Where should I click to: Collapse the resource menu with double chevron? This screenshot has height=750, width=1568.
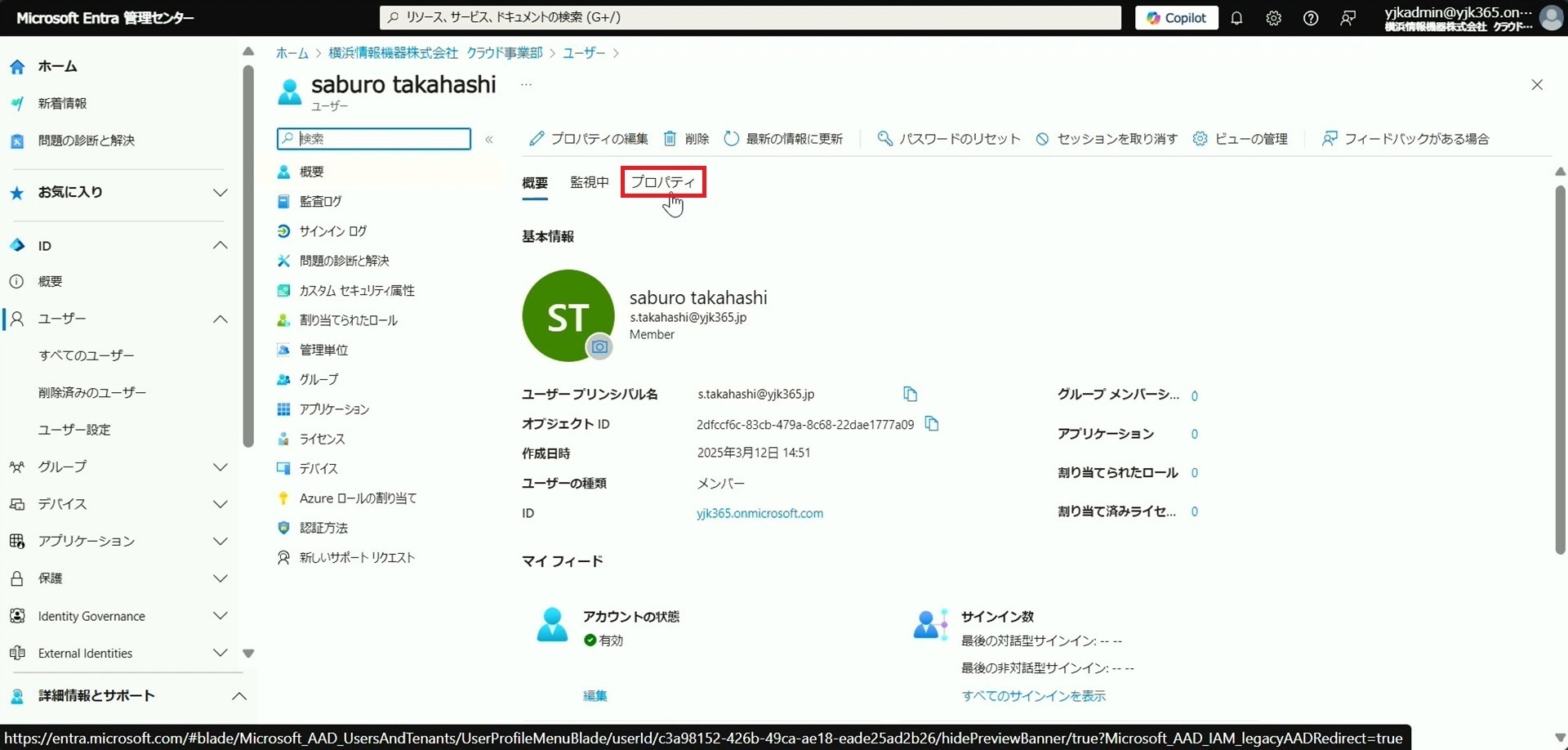tap(489, 140)
